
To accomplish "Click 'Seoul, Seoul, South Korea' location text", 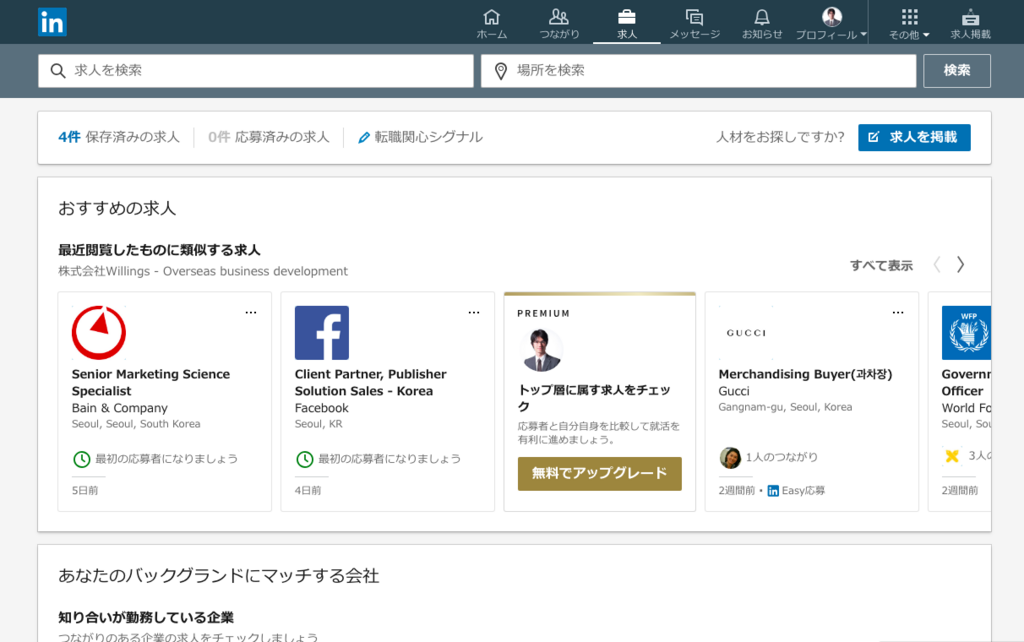I will [136, 424].
